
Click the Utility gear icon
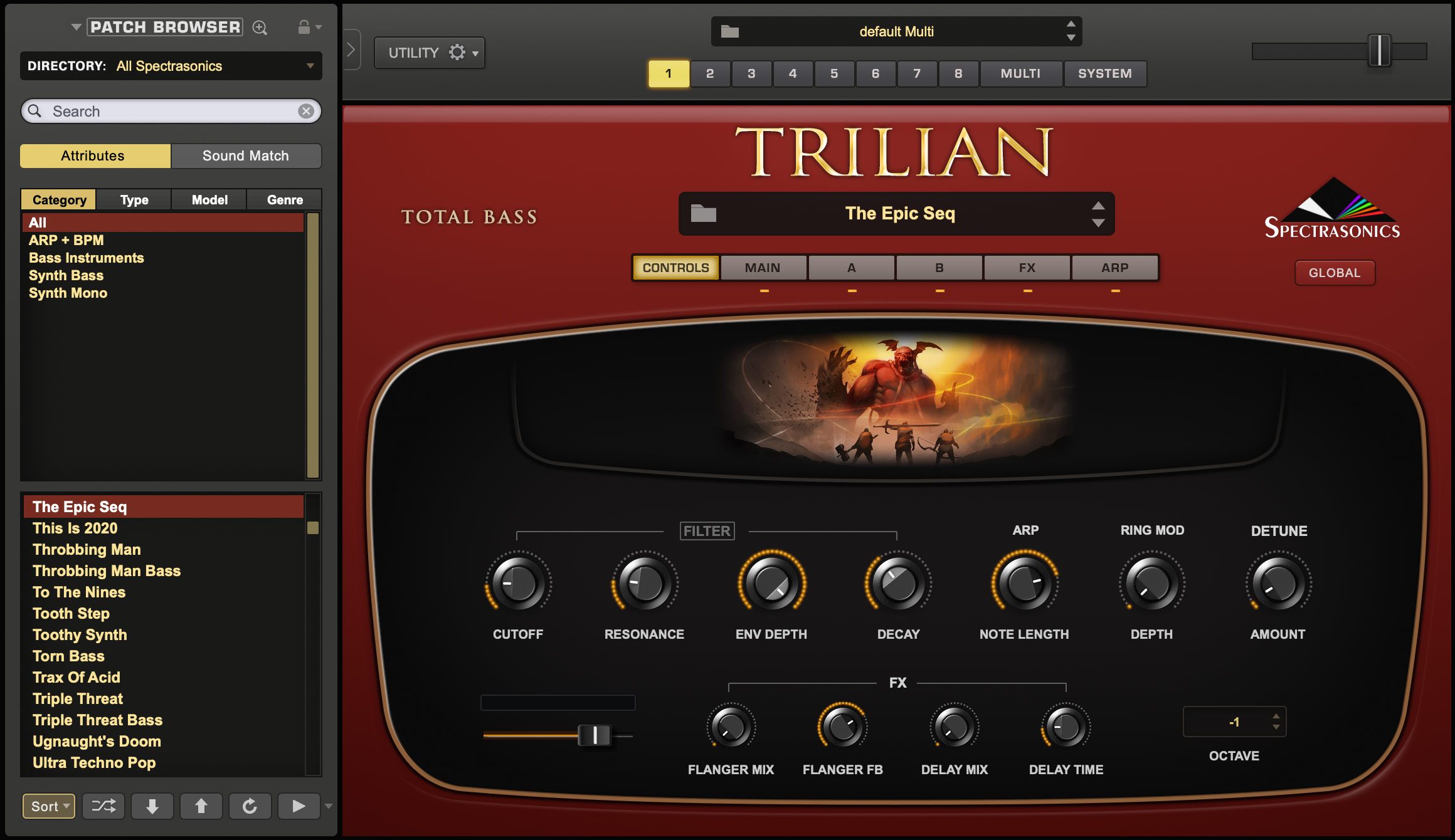pyautogui.click(x=457, y=52)
